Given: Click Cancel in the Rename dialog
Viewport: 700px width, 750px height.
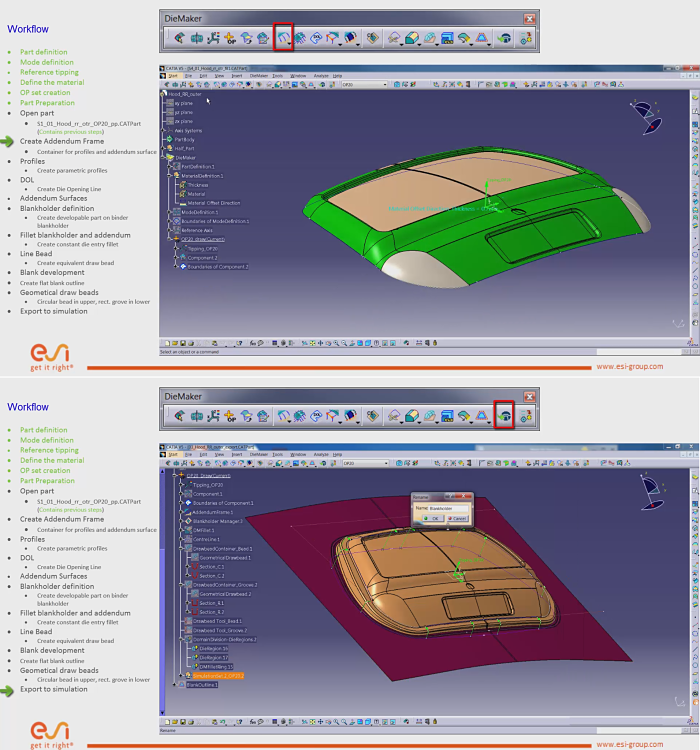Looking at the screenshot, I should click(x=456, y=518).
